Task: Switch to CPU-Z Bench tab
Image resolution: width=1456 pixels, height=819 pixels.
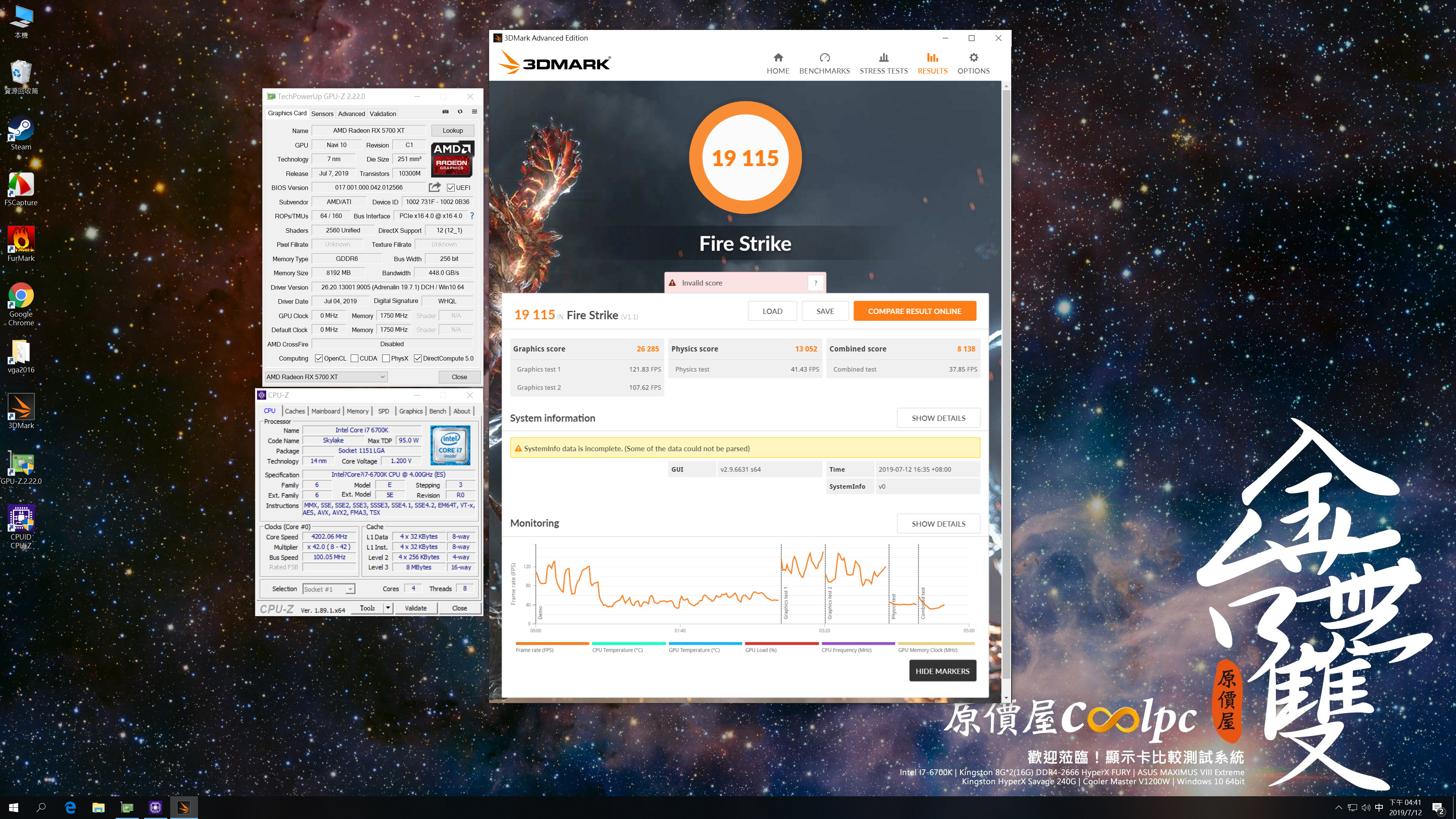Action: pos(437,411)
